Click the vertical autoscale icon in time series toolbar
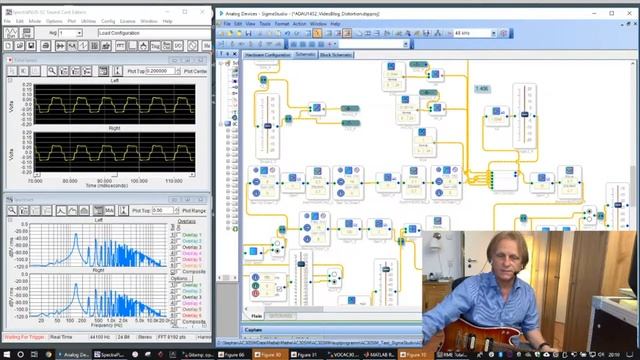This screenshot has width=640, height=360. point(117,71)
